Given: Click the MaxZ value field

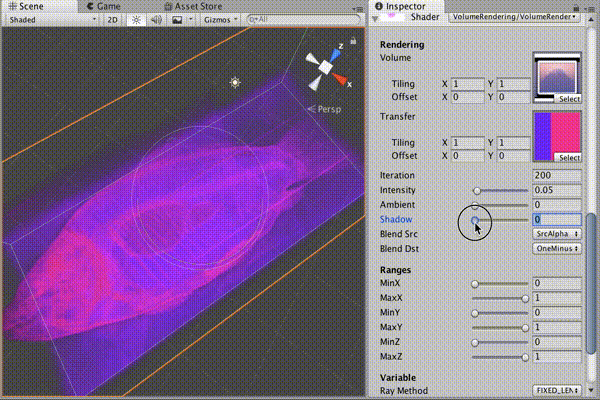Looking at the screenshot, I should pos(557,357).
